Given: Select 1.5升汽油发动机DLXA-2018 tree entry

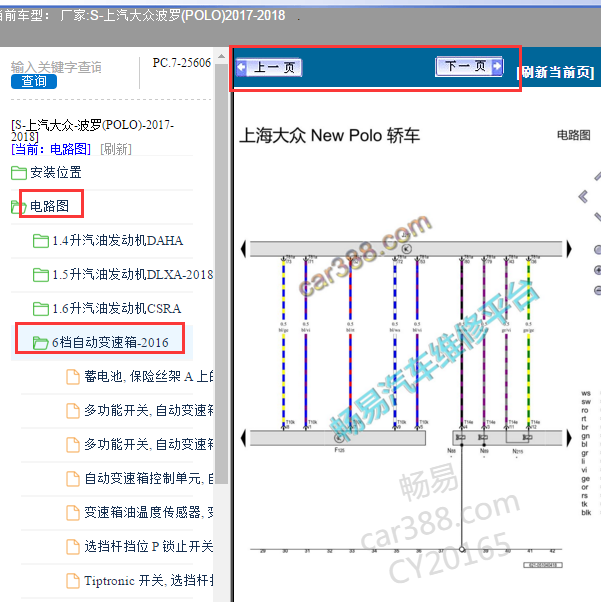Looking at the screenshot, I should click(x=132, y=275).
